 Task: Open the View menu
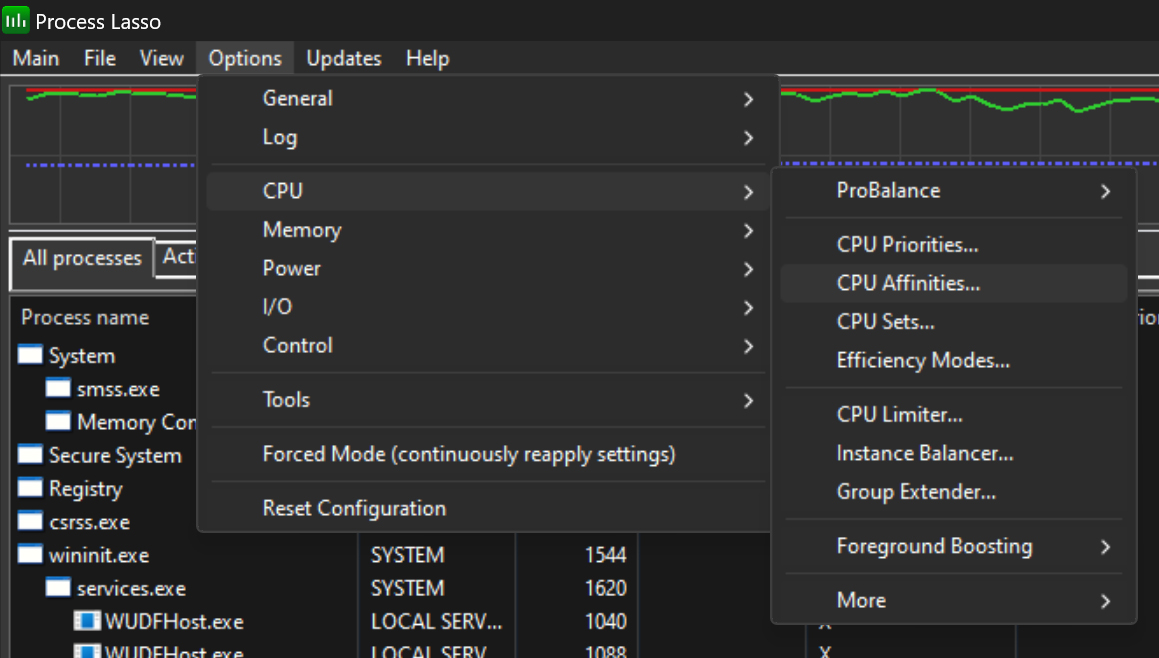161,58
